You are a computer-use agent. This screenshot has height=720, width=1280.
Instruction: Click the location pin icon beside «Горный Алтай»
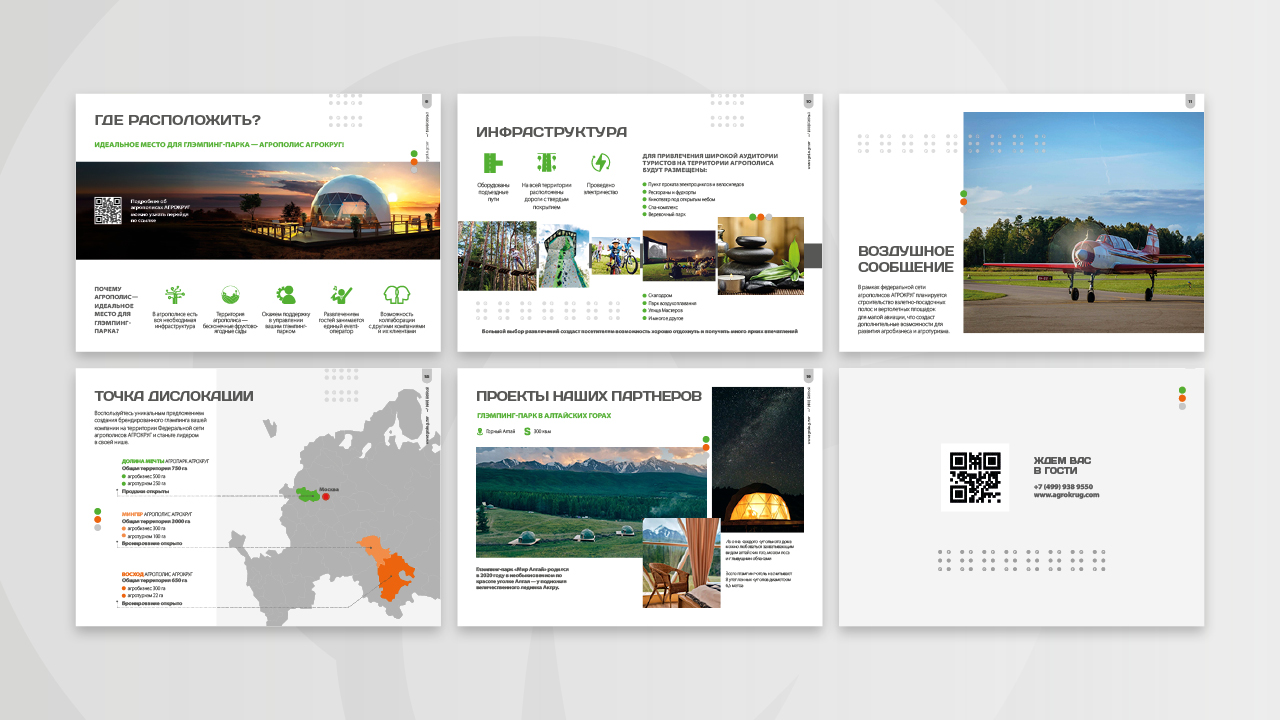click(480, 432)
